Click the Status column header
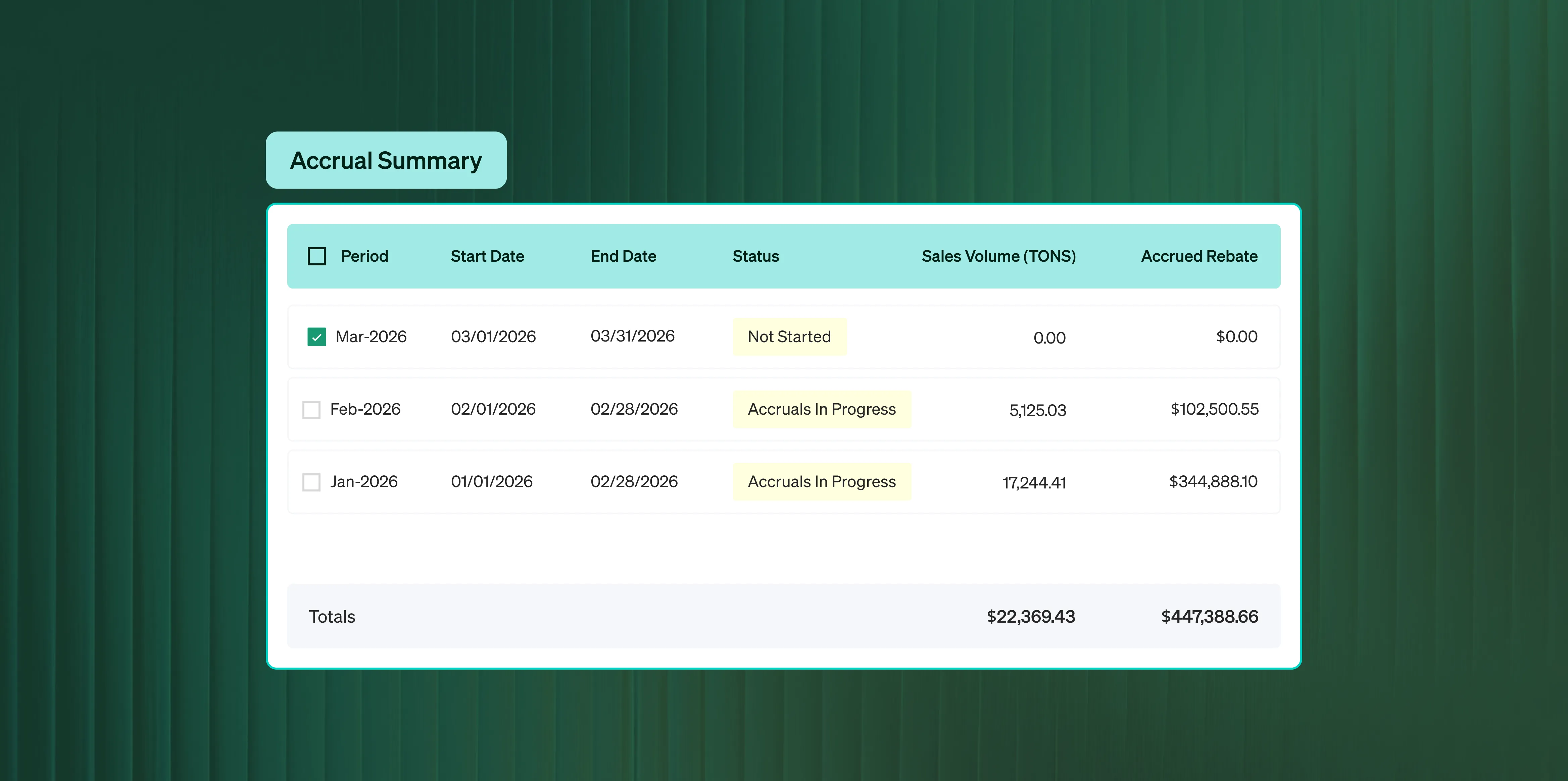Screen dimensions: 1568x781 (755, 256)
